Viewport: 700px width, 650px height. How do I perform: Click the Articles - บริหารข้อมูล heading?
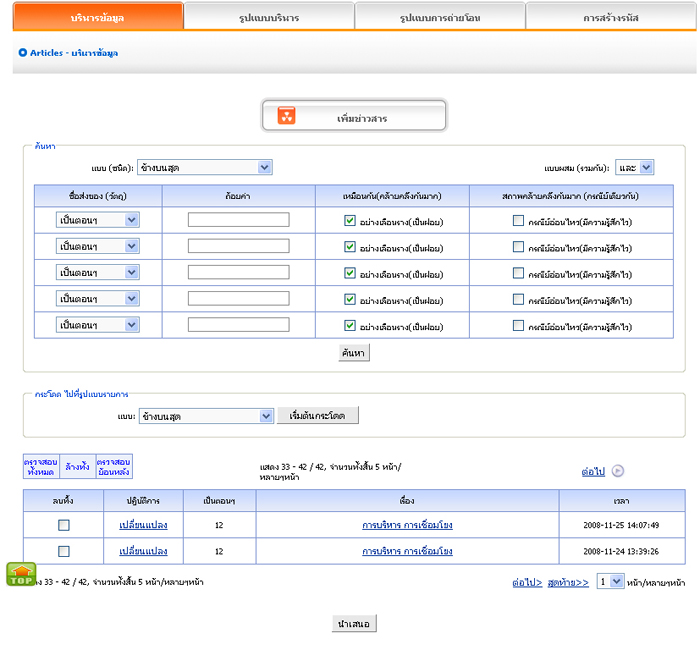coord(74,53)
